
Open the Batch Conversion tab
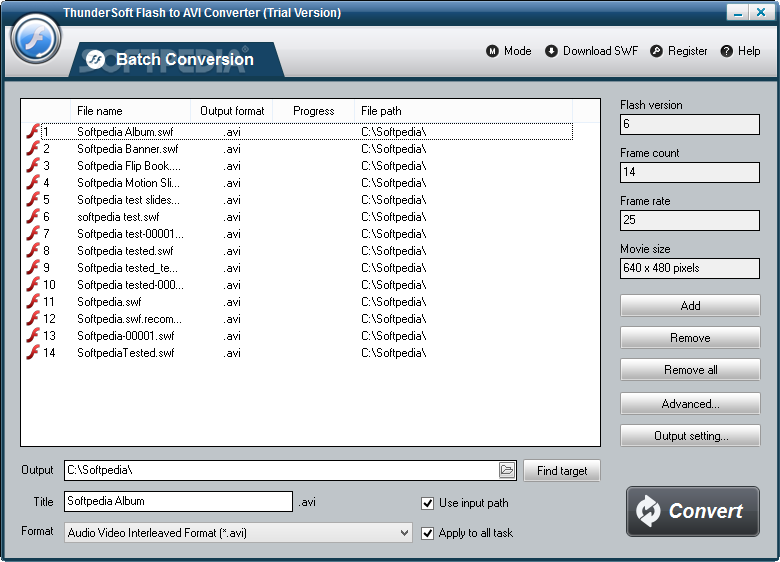(x=177, y=59)
